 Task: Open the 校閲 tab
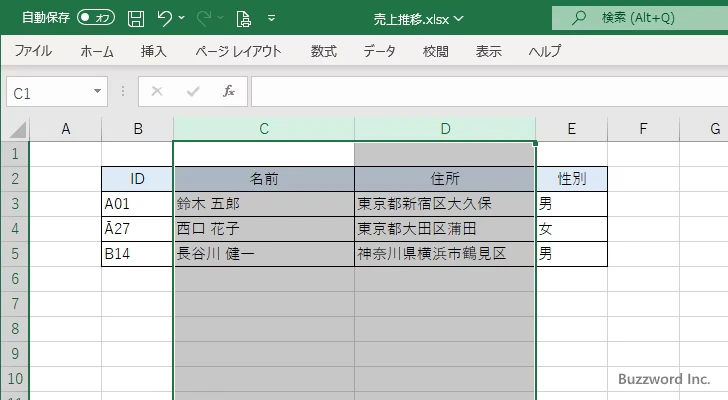tap(436, 51)
